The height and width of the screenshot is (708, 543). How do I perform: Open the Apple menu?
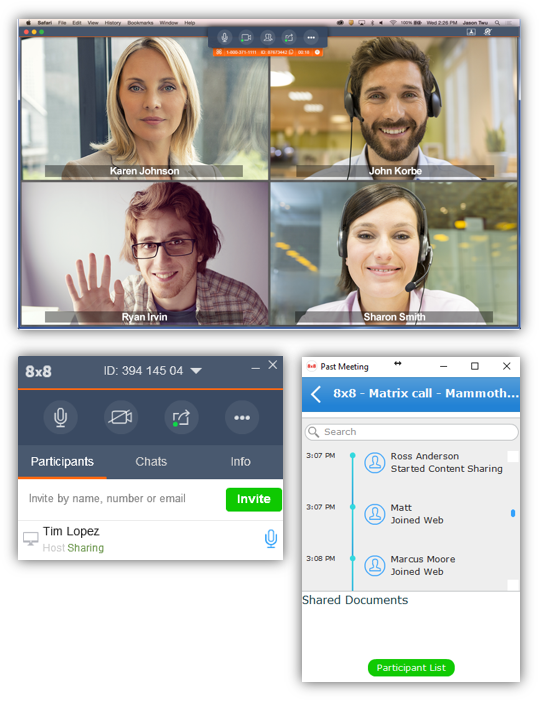(28, 23)
